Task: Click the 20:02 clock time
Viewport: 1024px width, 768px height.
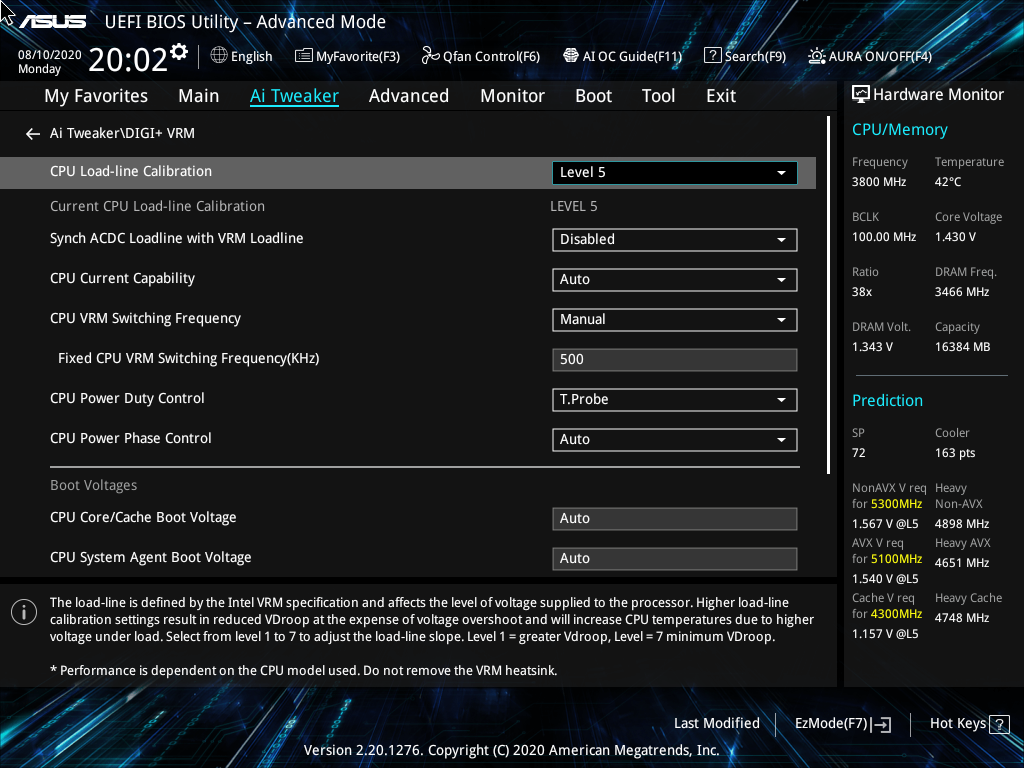Action: [x=128, y=60]
